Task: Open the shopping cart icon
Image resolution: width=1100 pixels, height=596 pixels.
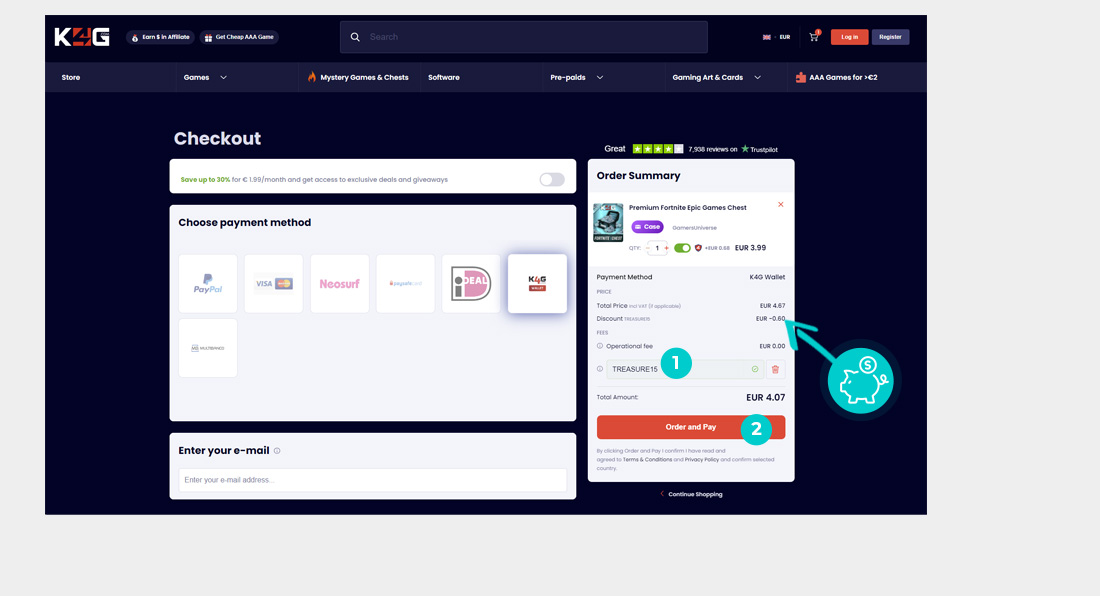Action: [x=814, y=36]
